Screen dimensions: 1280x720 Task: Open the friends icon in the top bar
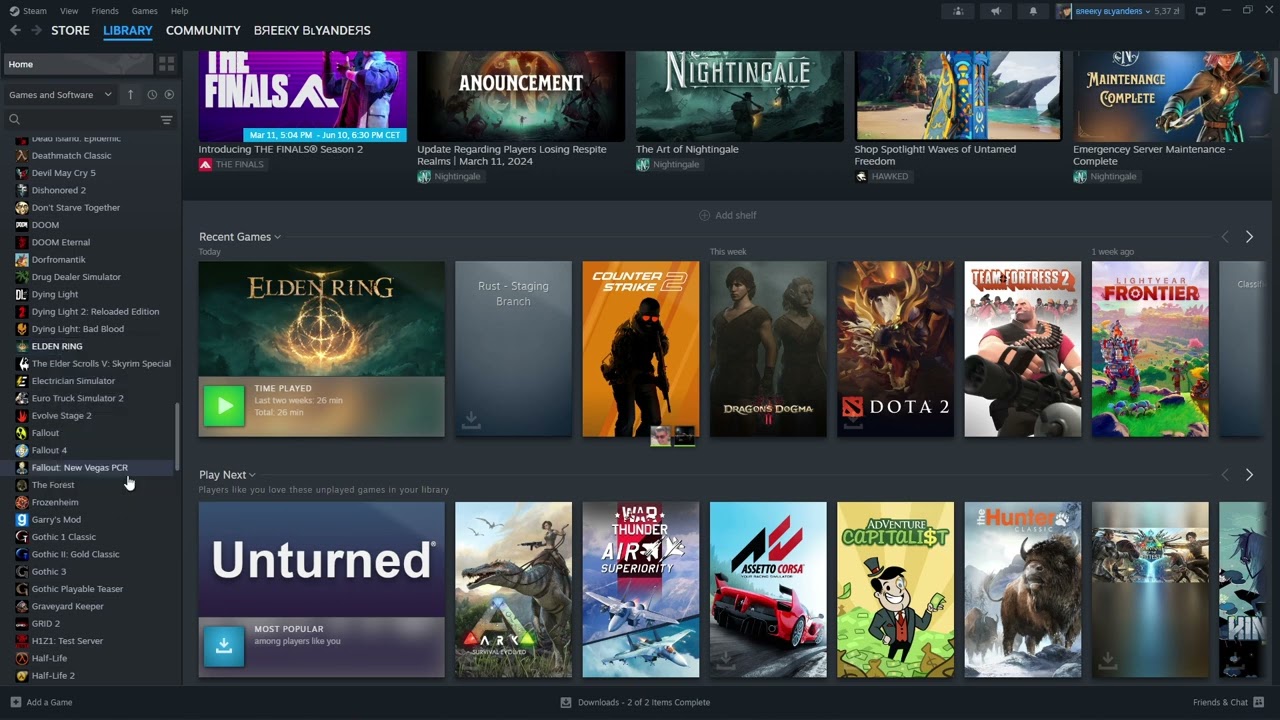click(x=958, y=11)
